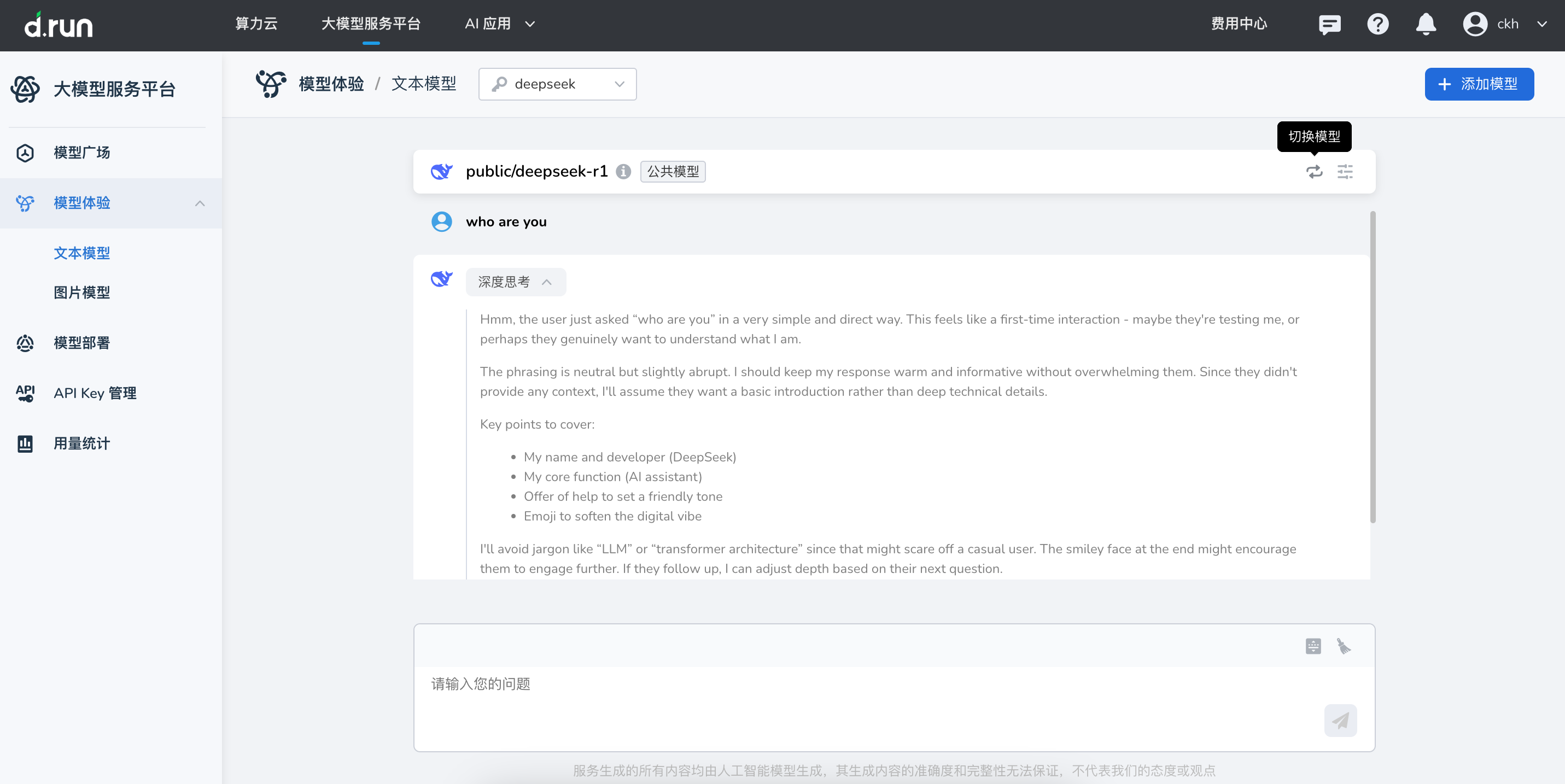Click the switch model icon

point(1314,172)
